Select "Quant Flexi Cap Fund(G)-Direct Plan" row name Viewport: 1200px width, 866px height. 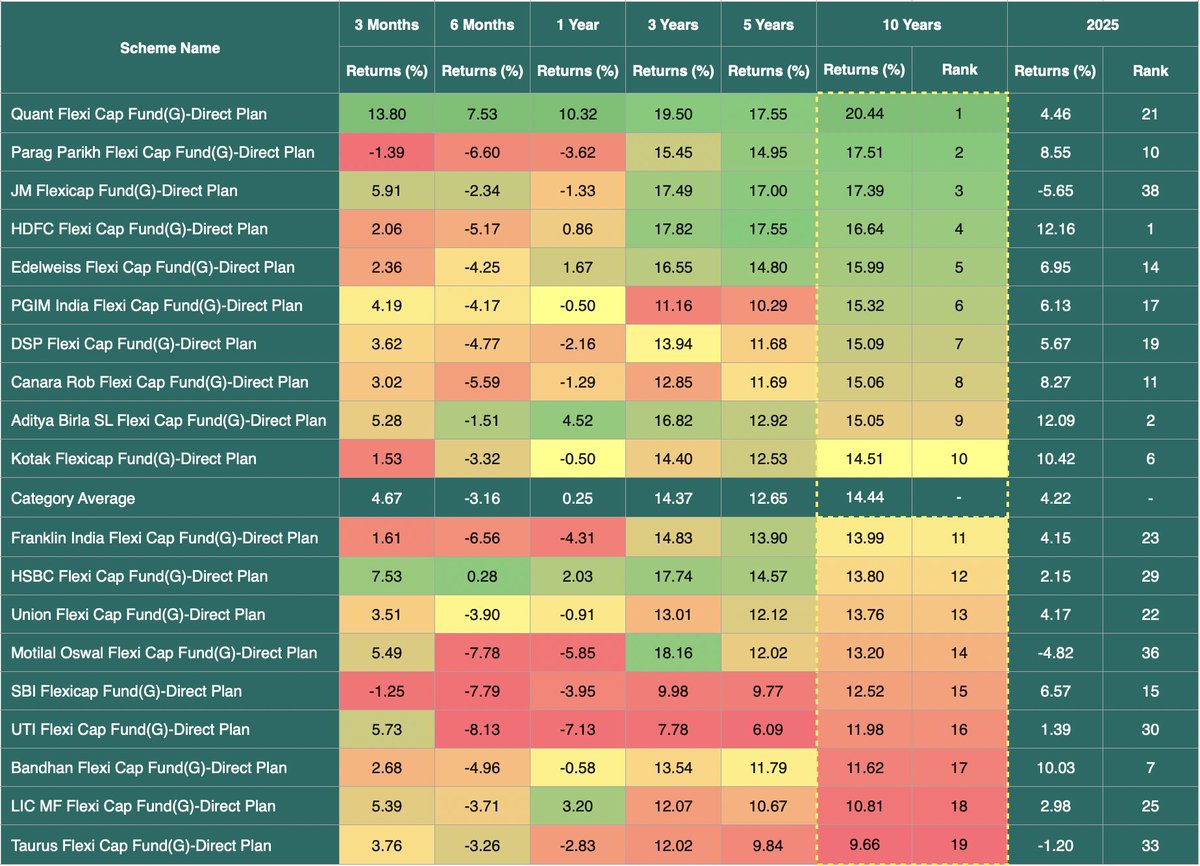139,114
